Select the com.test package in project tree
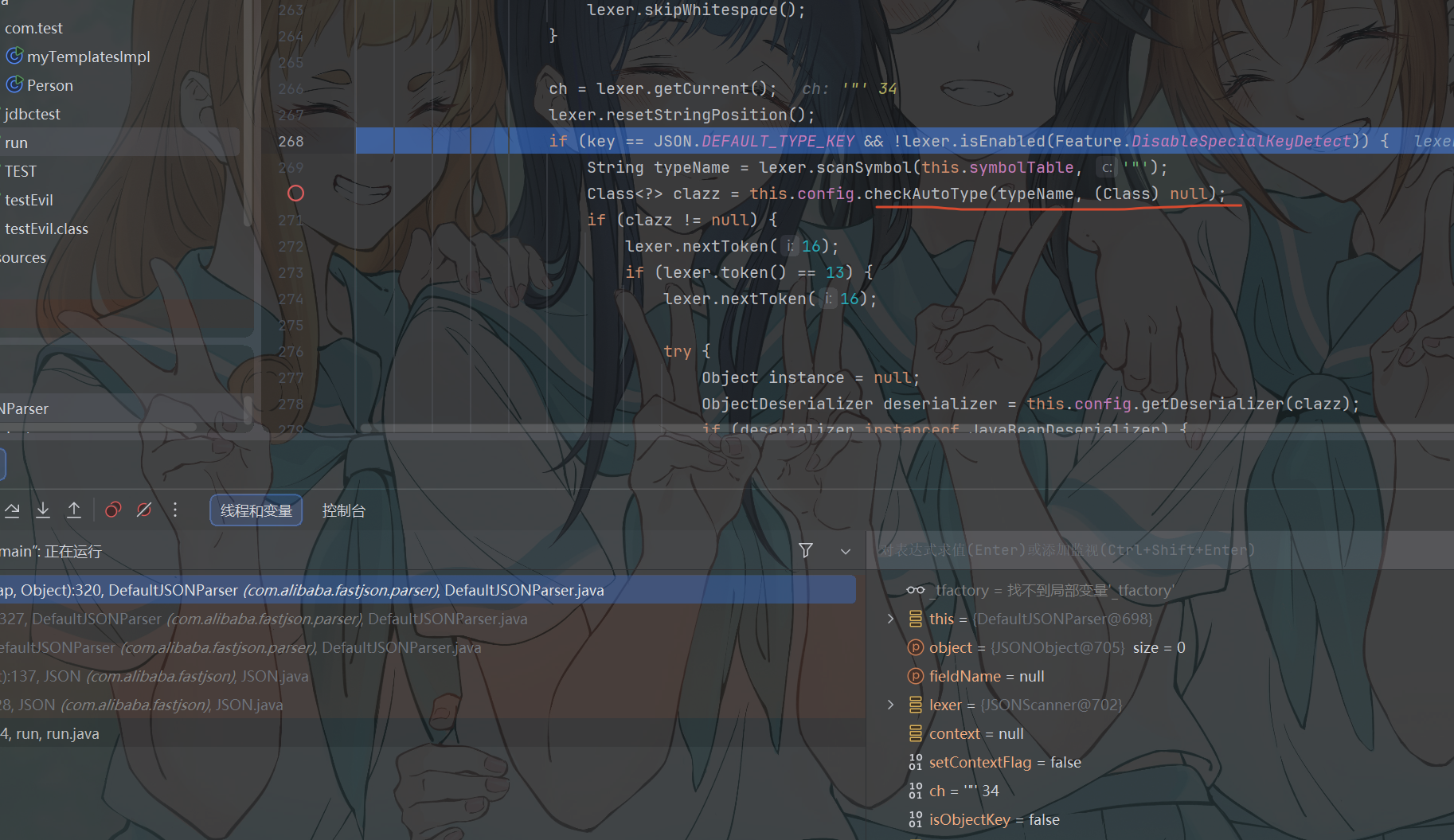 point(34,28)
